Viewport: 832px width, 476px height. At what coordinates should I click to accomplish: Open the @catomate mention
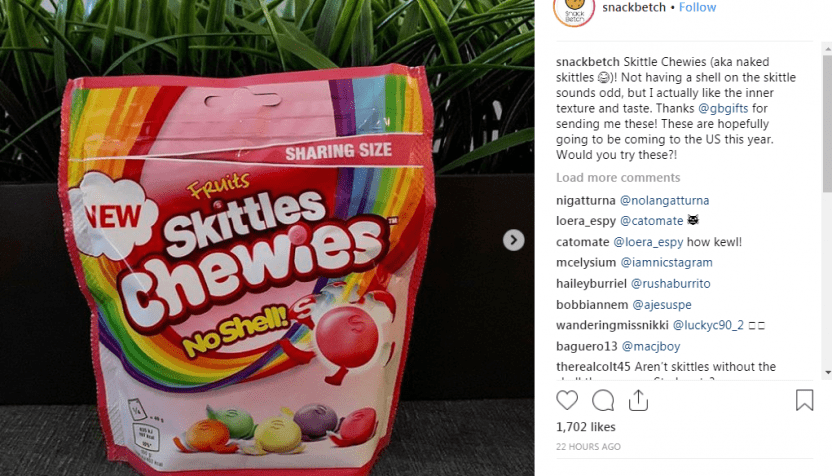pyautogui.click(x=652, y=221)
